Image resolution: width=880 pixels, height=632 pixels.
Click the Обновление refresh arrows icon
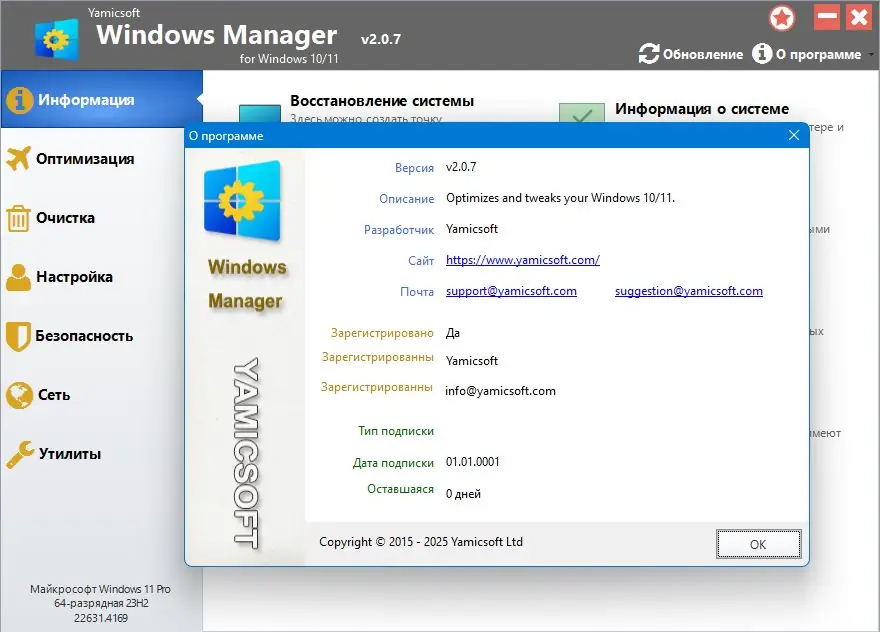pos(649,54)
